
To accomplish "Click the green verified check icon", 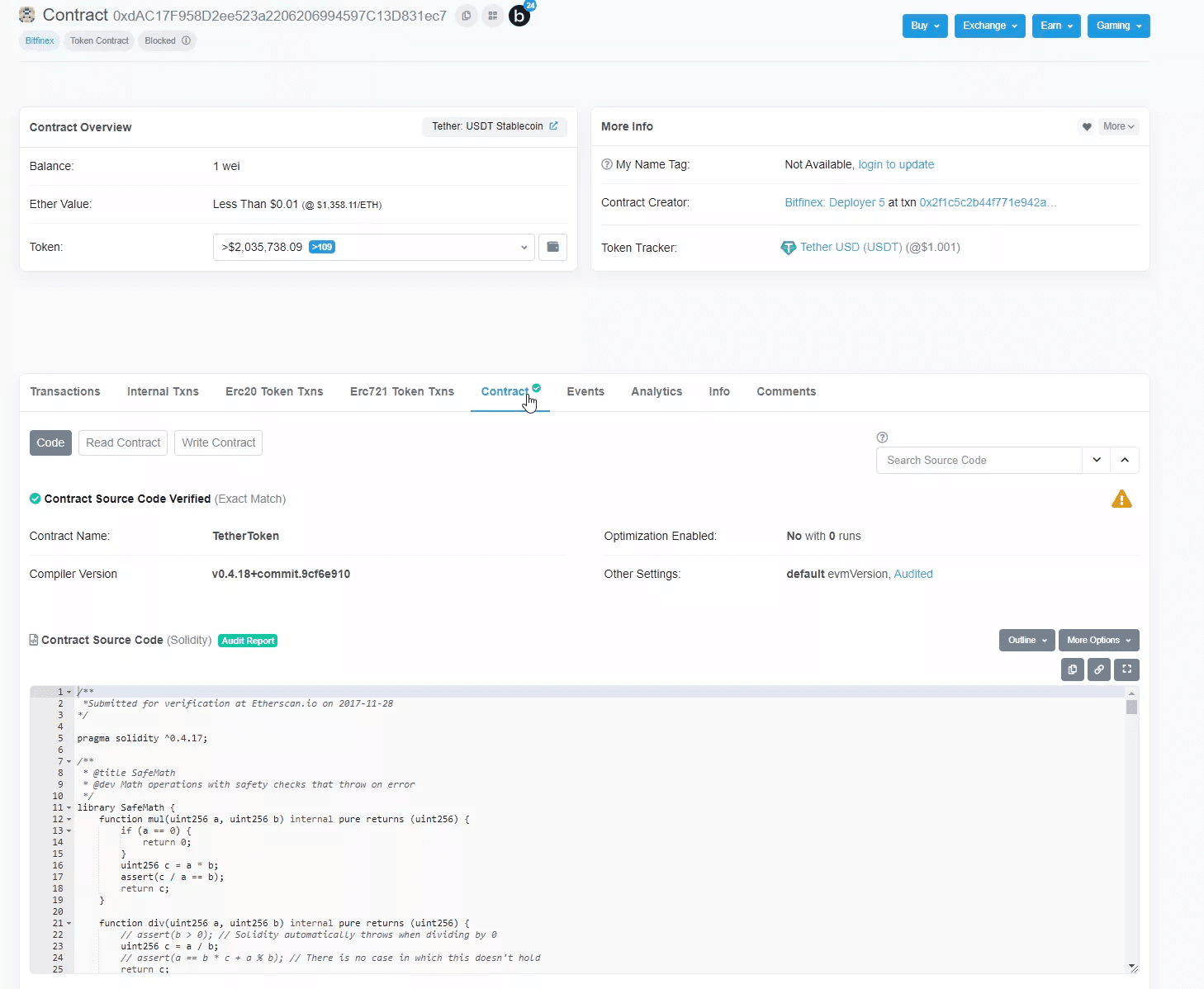I will [x=35, y=499].
